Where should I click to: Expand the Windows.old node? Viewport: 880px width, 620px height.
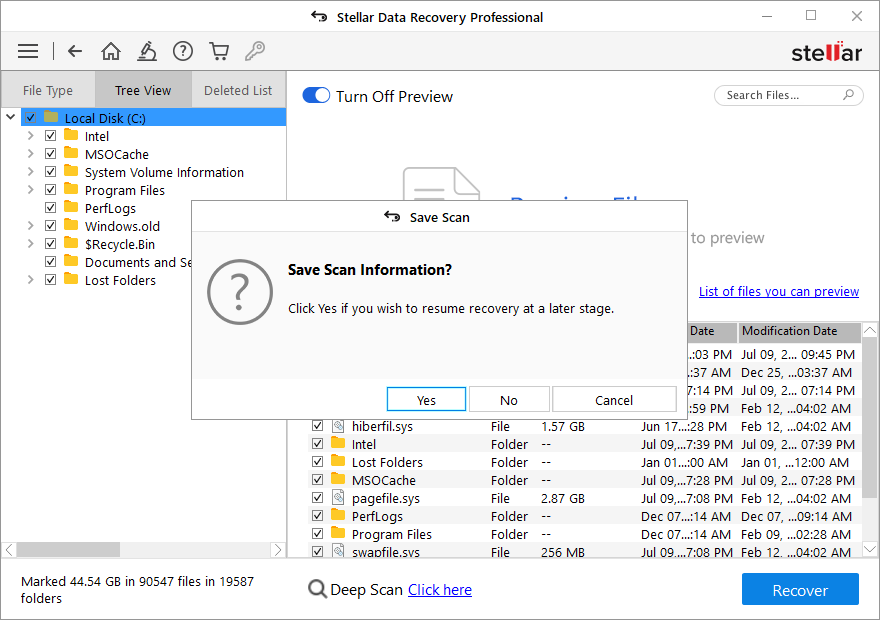click(30, 226)
